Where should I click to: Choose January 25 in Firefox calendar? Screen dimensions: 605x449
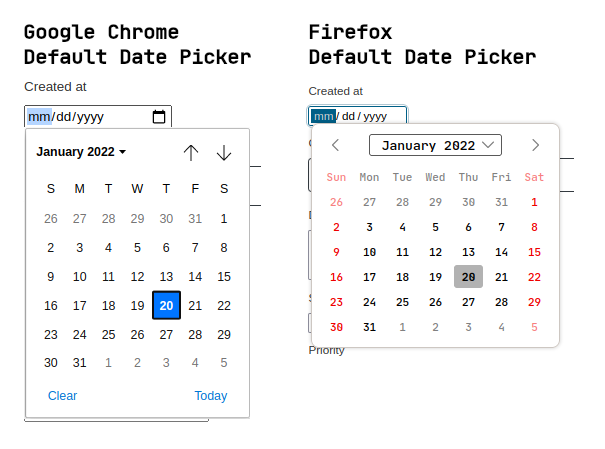(x=402, y=302)
